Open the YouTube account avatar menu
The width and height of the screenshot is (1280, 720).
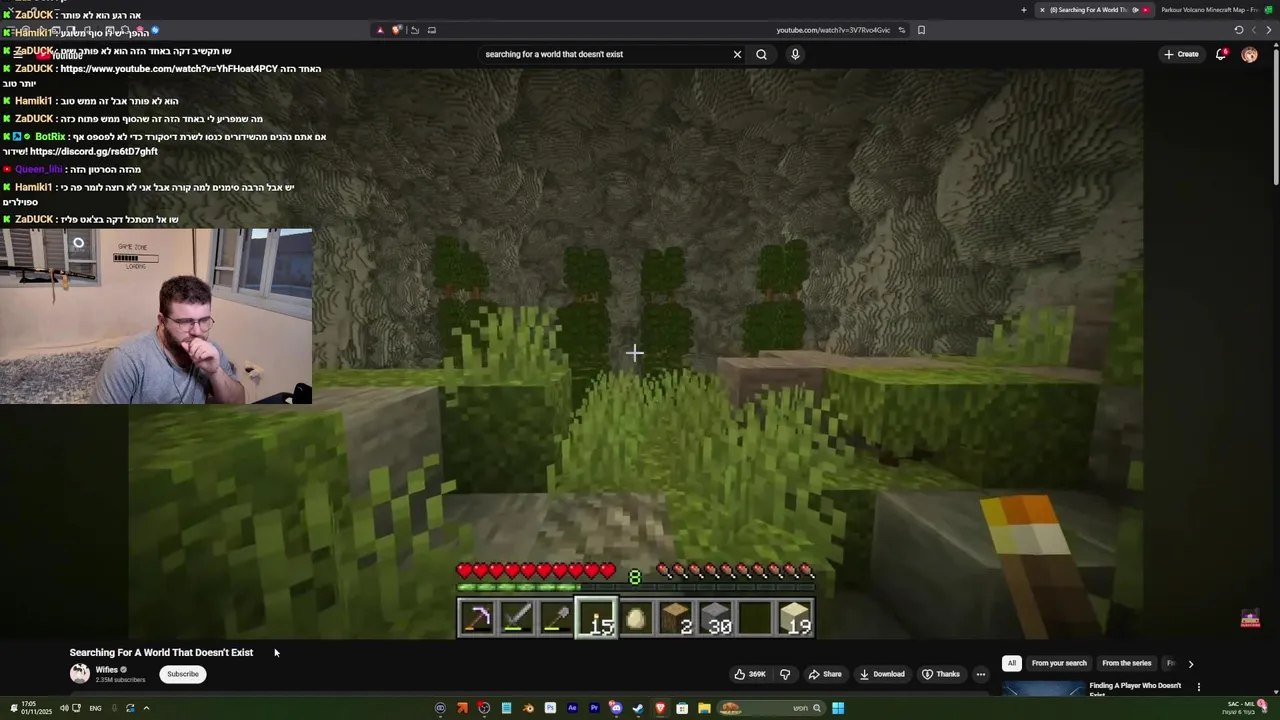(x=1249, y=54)
